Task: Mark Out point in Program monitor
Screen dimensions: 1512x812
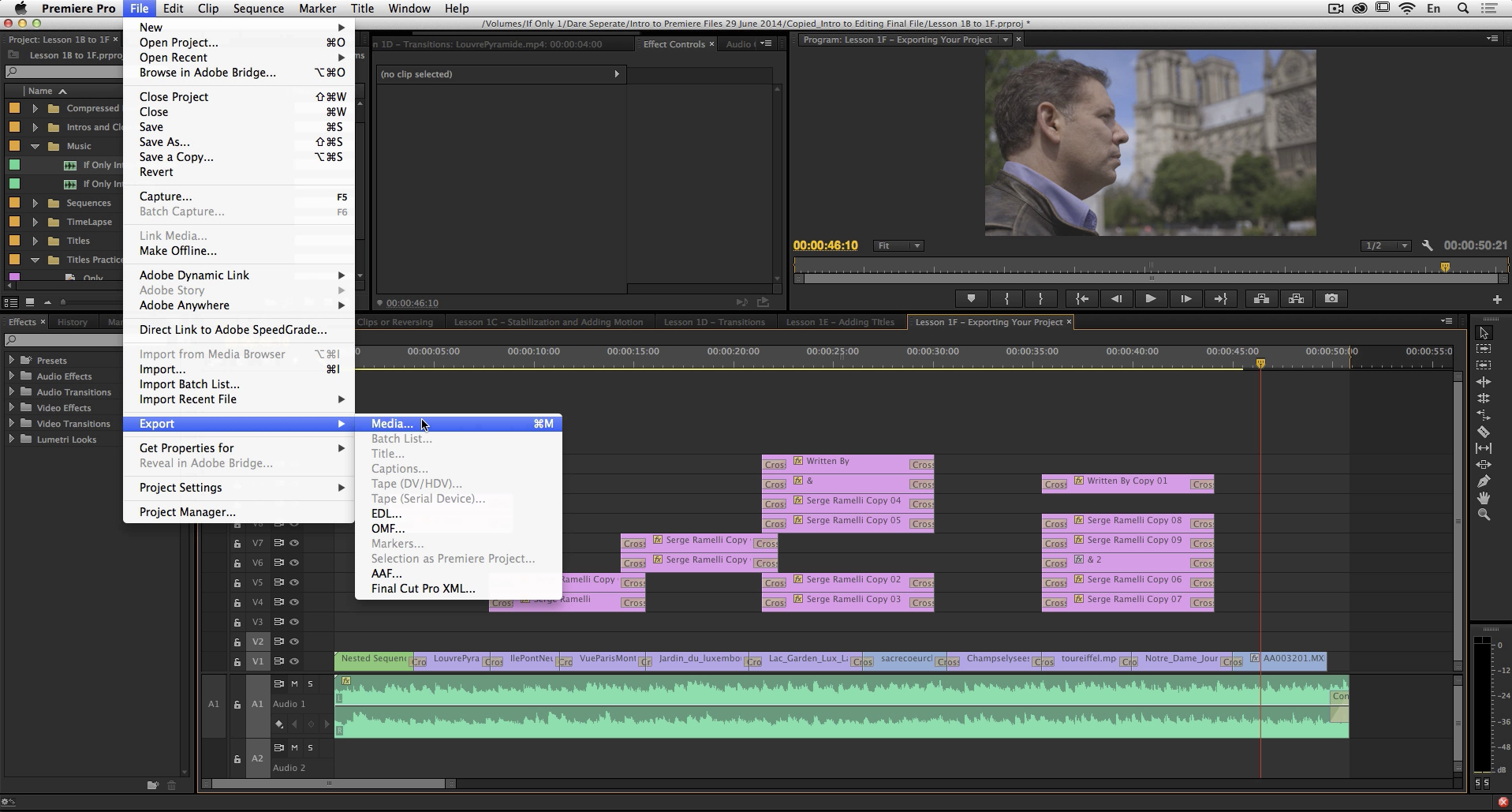Action: [1041, 298]
